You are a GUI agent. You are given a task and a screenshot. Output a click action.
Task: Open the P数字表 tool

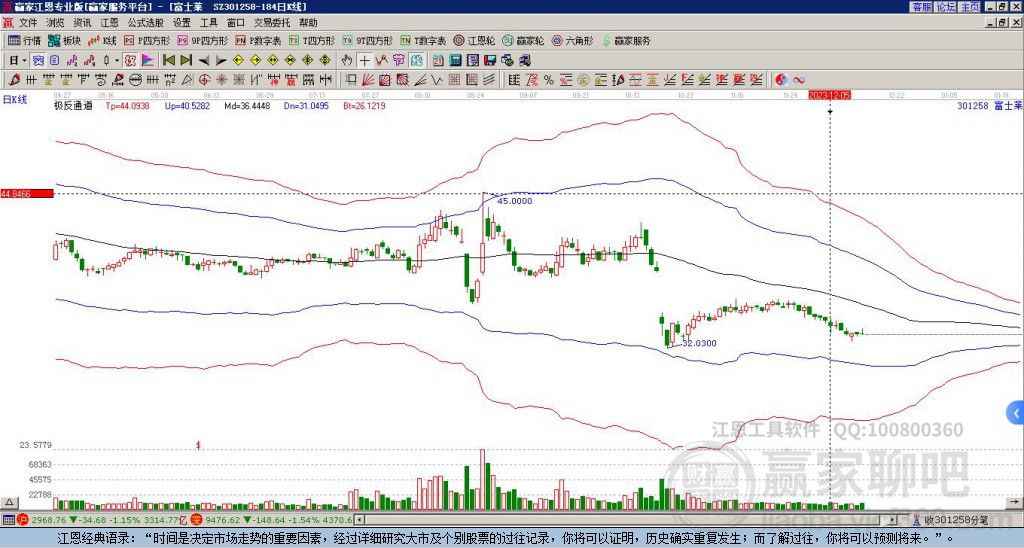point(259,40)
